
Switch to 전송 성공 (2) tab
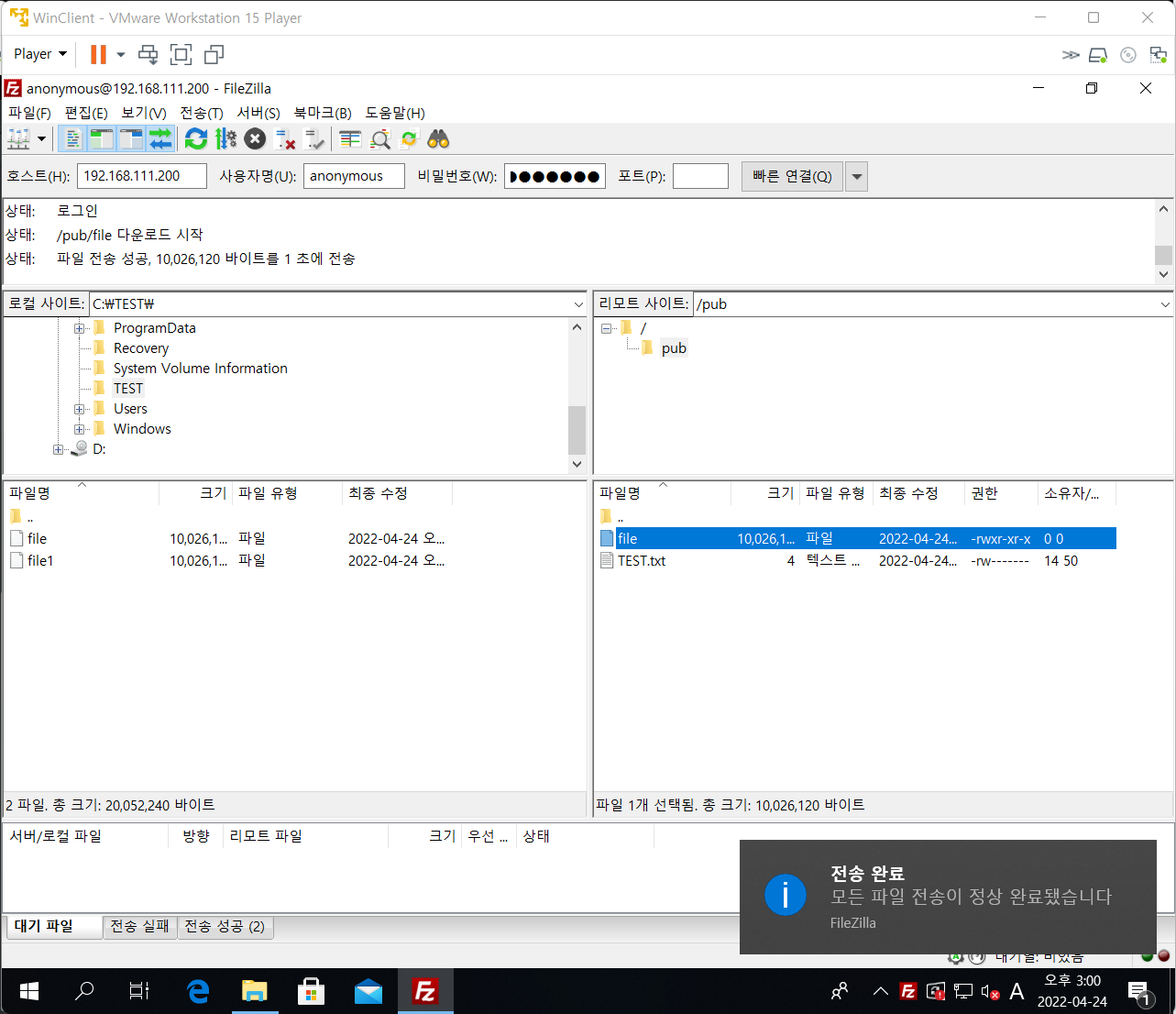click(x=225, y=926)
